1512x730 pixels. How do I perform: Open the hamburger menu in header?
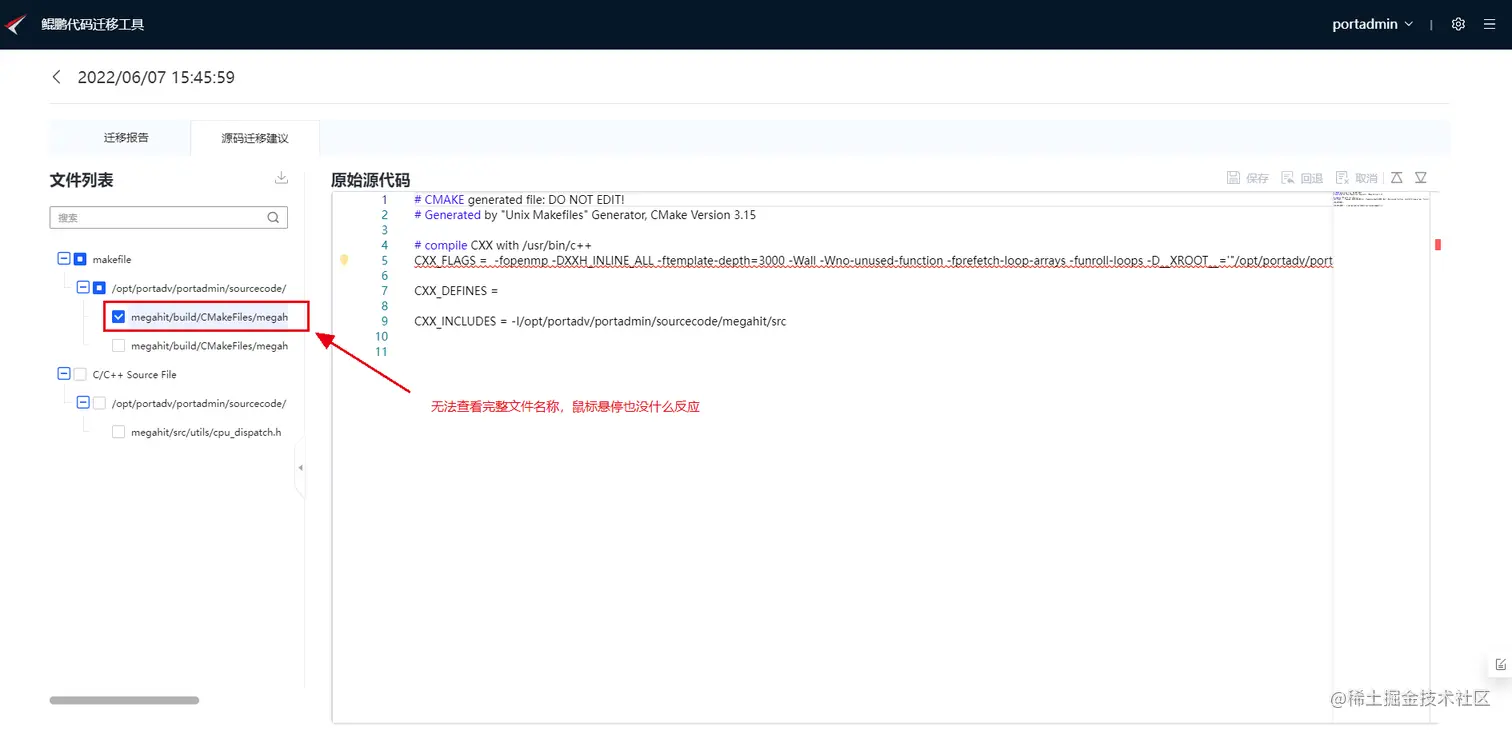[1490, 24]
